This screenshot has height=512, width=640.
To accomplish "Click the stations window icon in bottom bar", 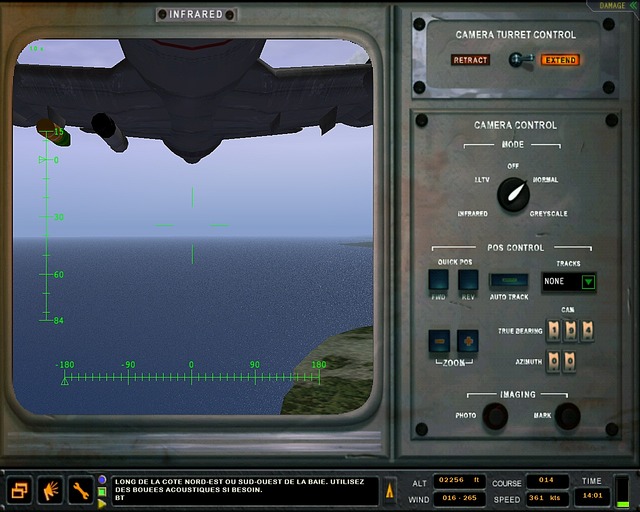I will pyautogui.click(x=20, y=490).
